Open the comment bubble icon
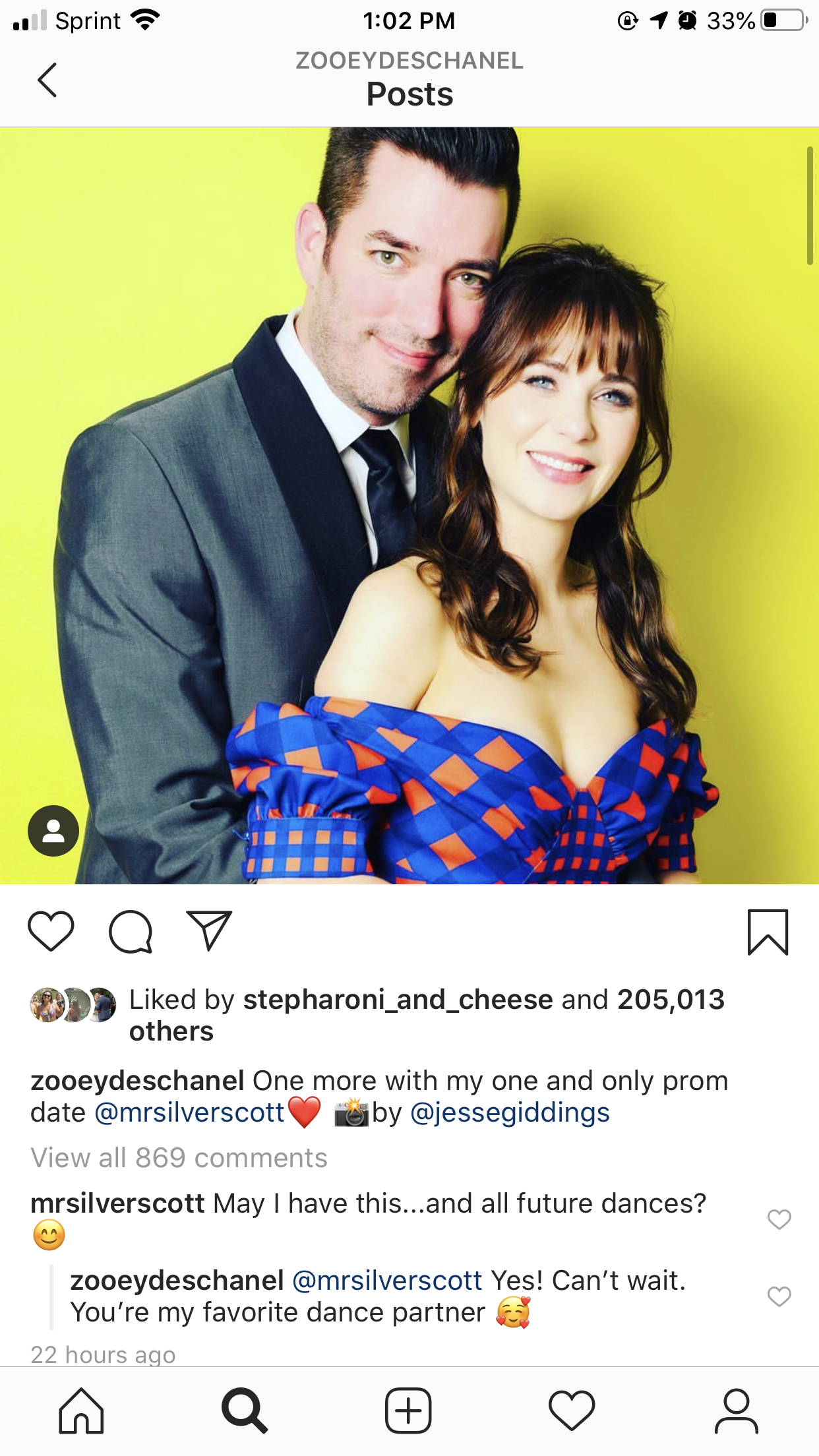 click(x=131, y=932)
